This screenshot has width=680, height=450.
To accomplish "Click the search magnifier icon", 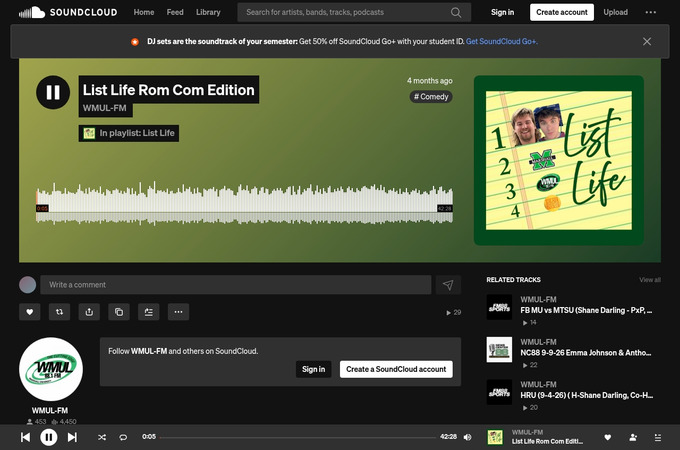I will 456,12.
